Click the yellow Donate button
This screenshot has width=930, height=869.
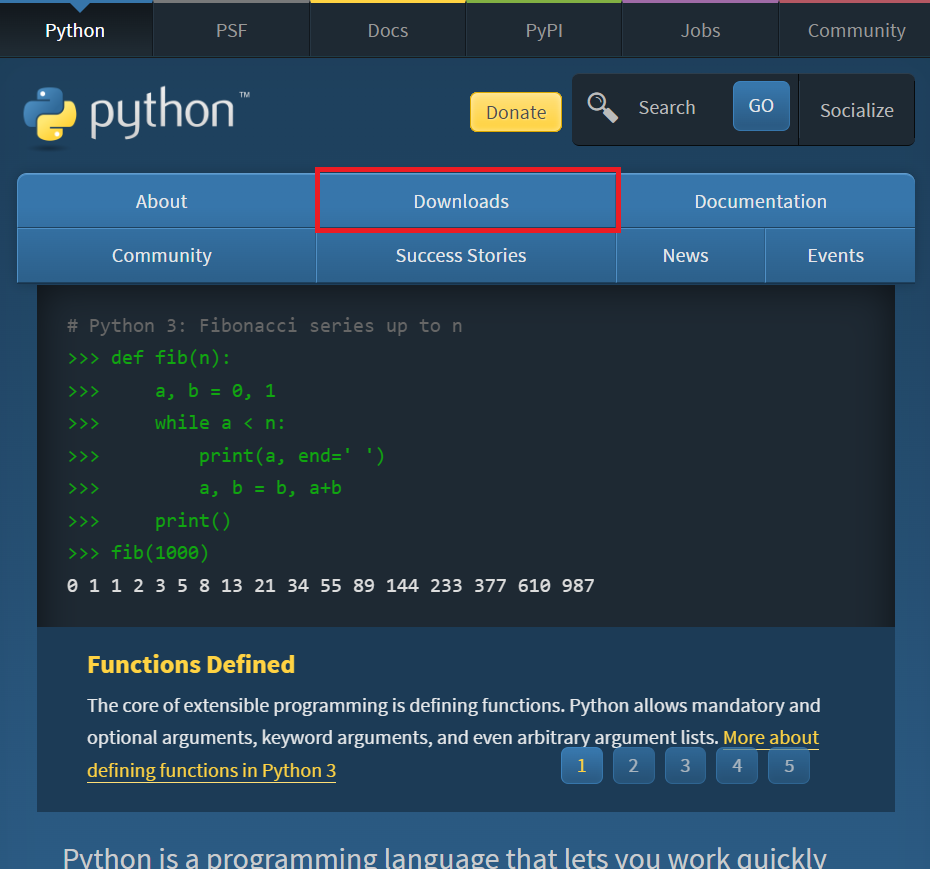(x=516, y=112)
